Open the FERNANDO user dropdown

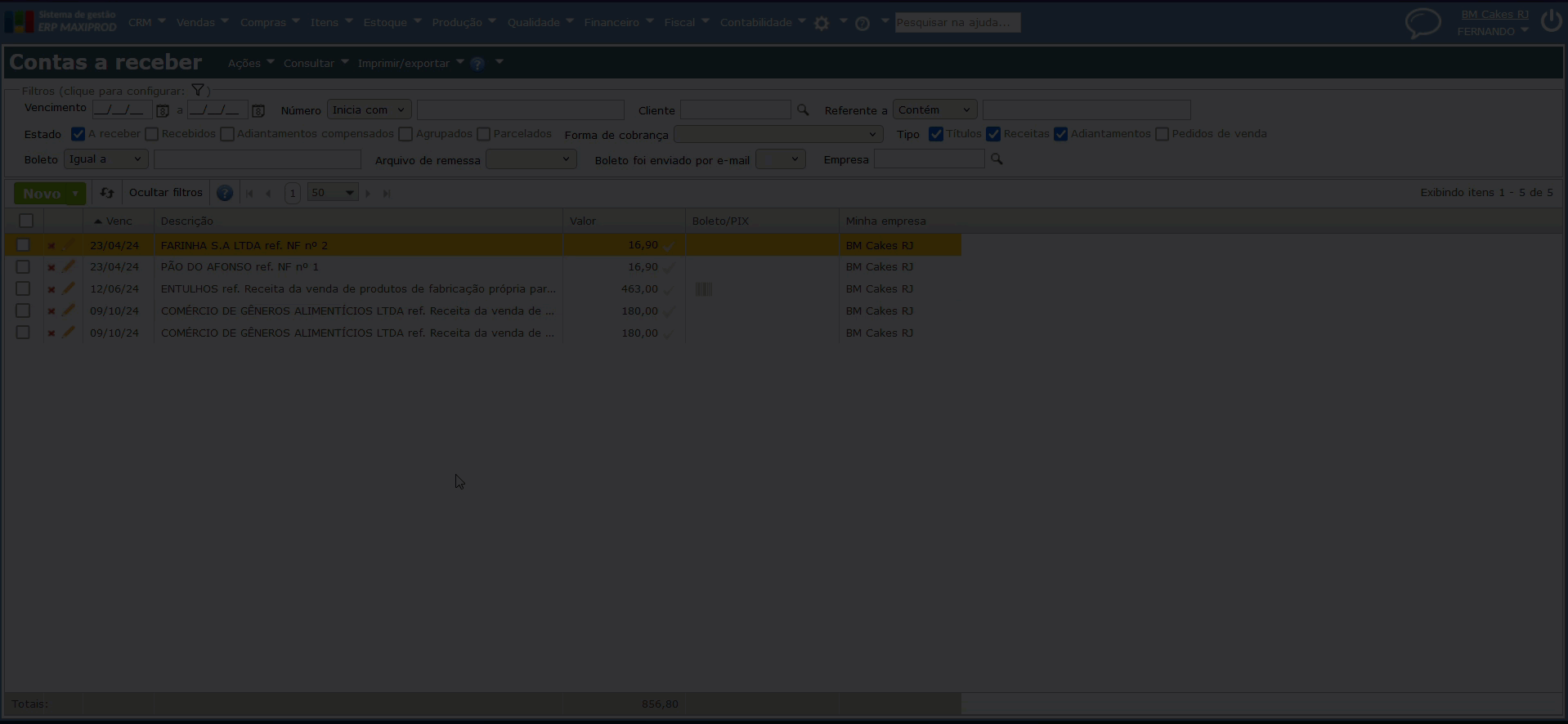[x=1493, y=32]
